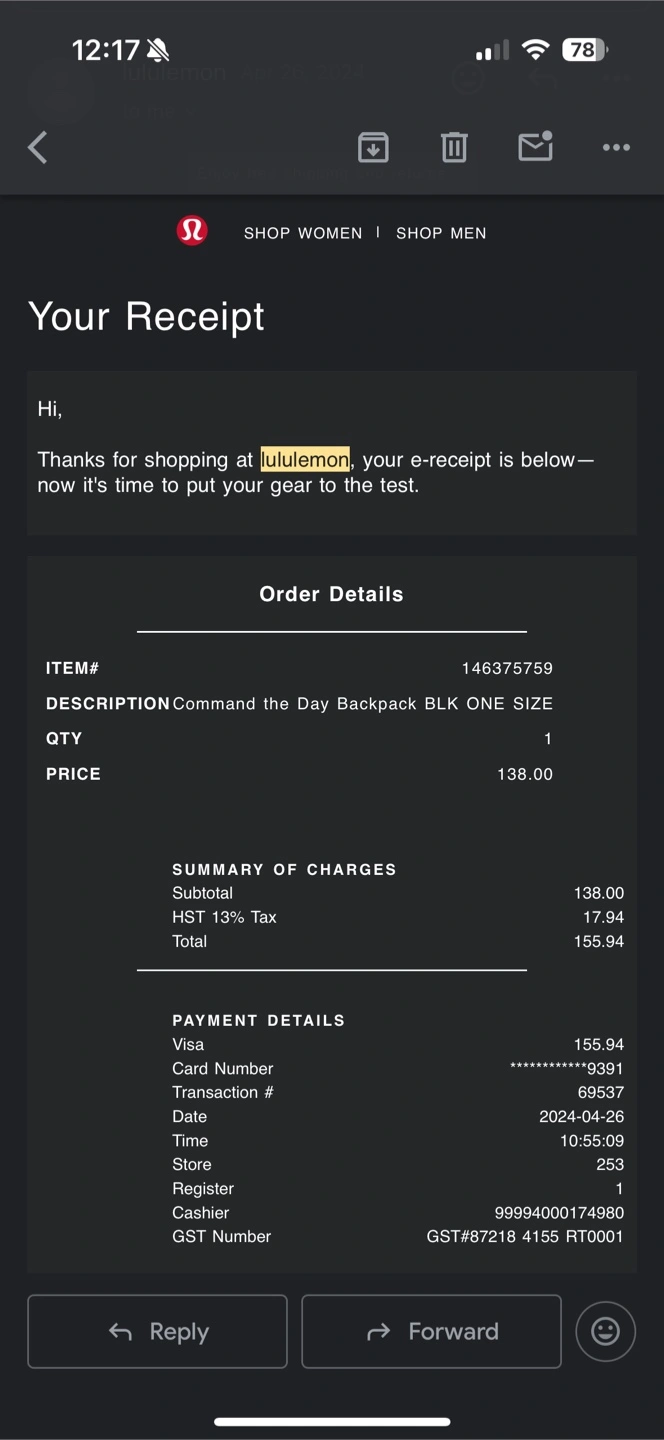Tap the lululemon red logo

point(192,232)
